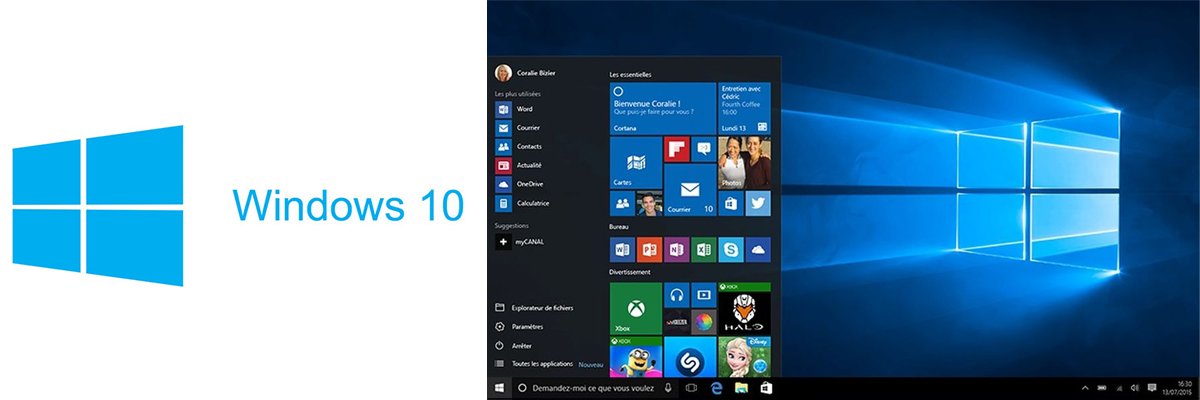Open the green Xbox tile
Screen dimensions: 1200x400
(x=635, y=308)
